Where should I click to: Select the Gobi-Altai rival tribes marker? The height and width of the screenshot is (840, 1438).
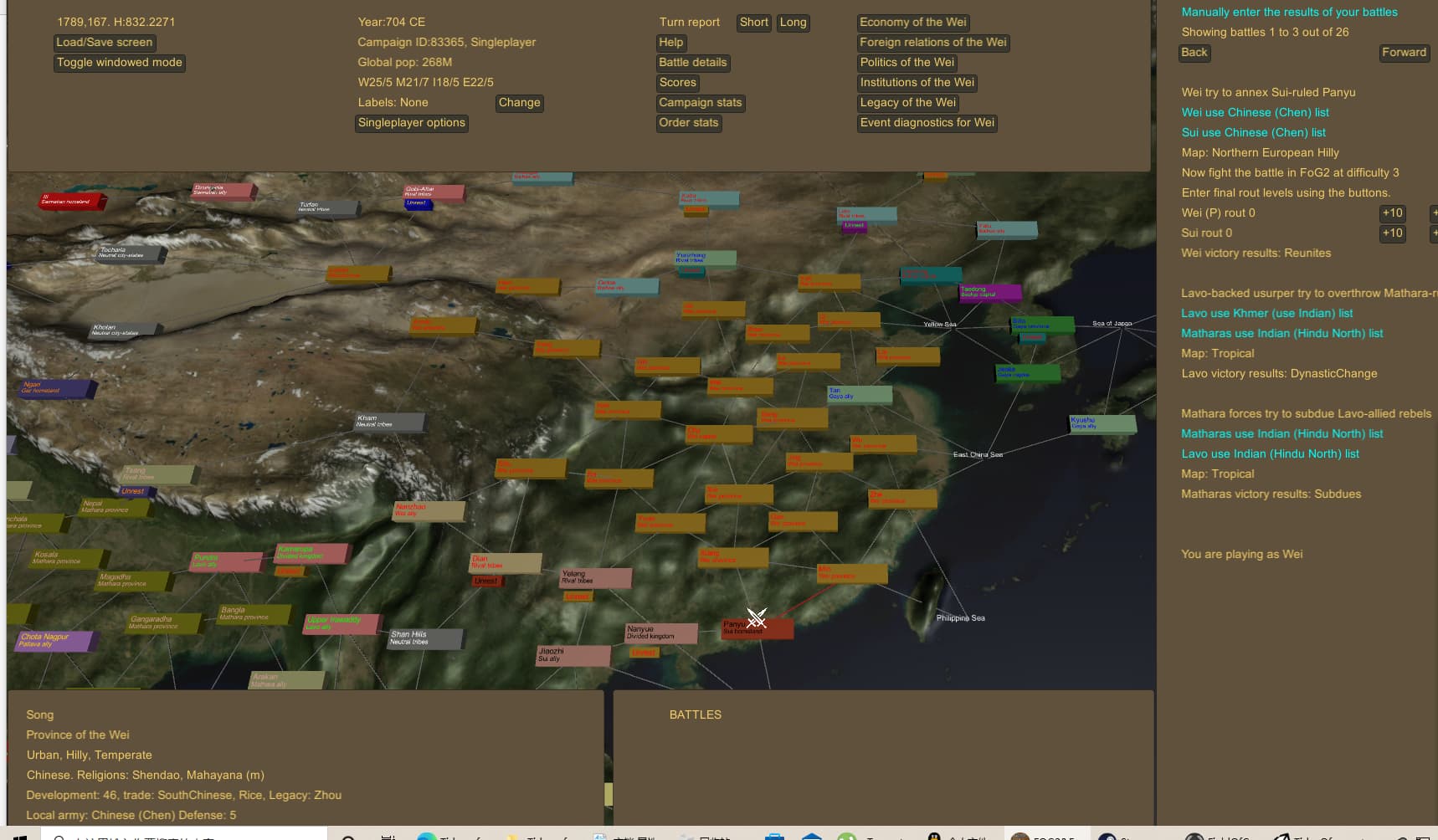[434, 192]
